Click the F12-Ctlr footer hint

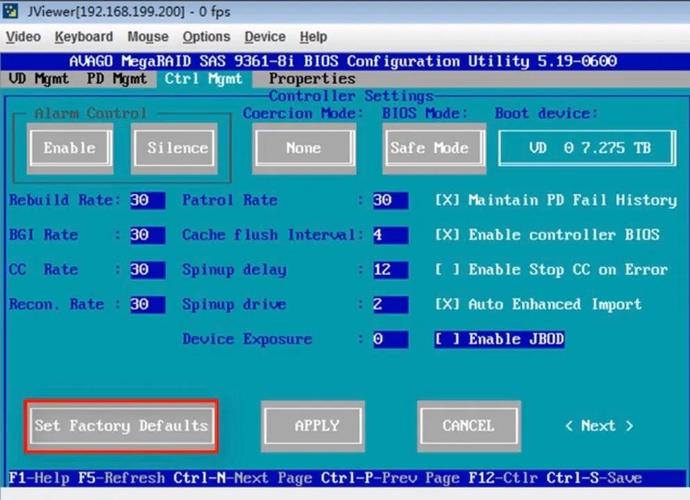503,478
